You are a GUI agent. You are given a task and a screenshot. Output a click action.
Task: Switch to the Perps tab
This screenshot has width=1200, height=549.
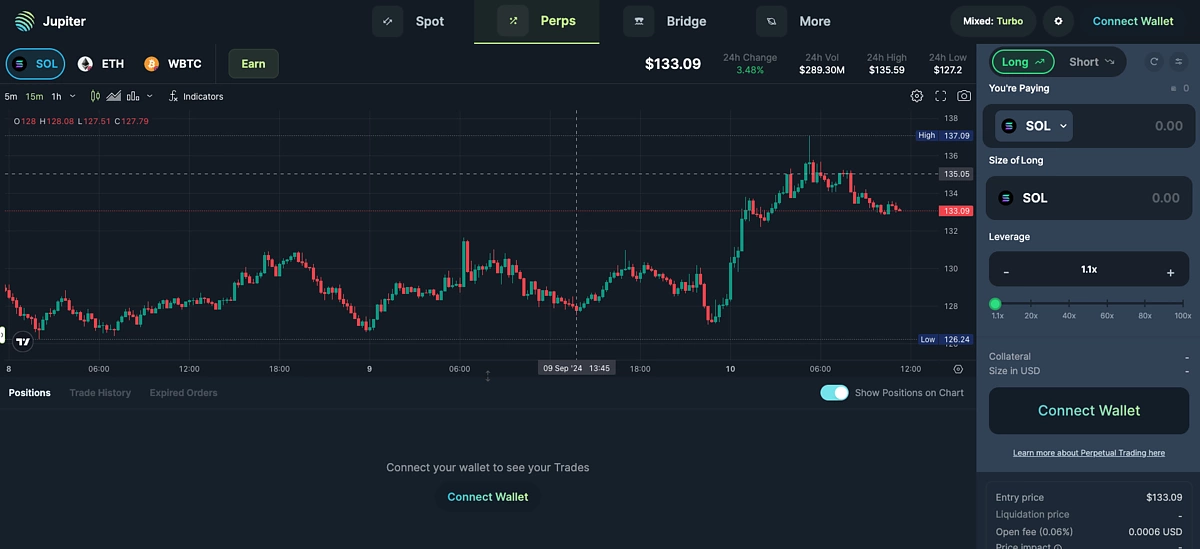[x=537, y=21]
